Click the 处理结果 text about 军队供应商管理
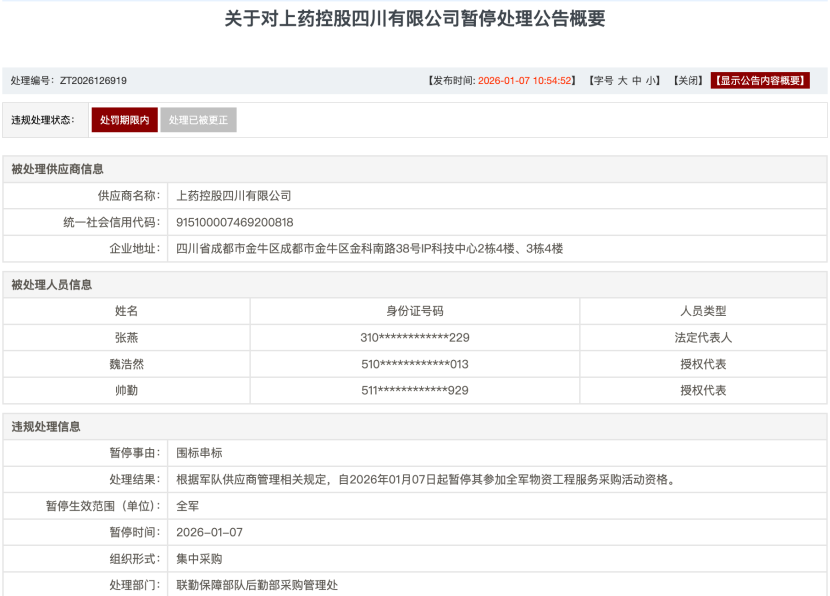The height and width of the screenshot is (596, 830). 427,480
